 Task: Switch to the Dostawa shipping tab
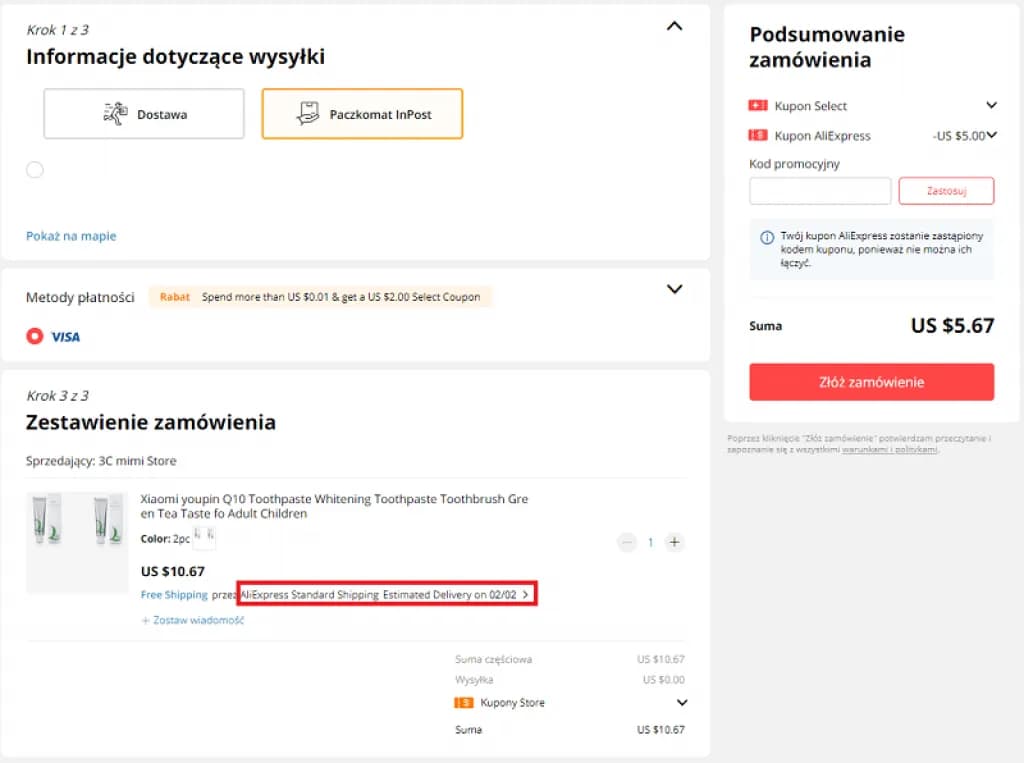[143, 113]
